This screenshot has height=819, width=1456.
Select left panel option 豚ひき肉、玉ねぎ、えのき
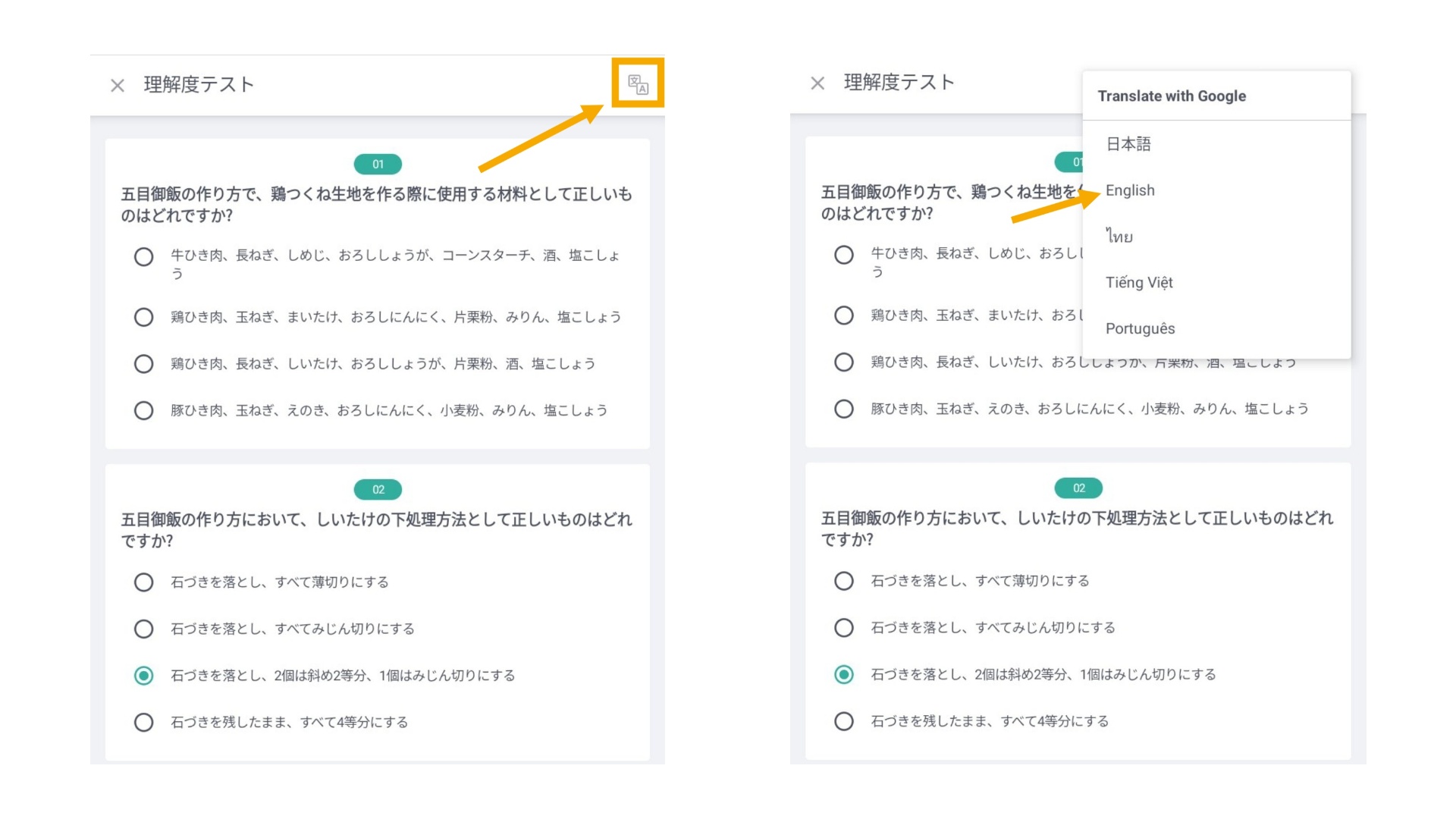tap(144, 410)
